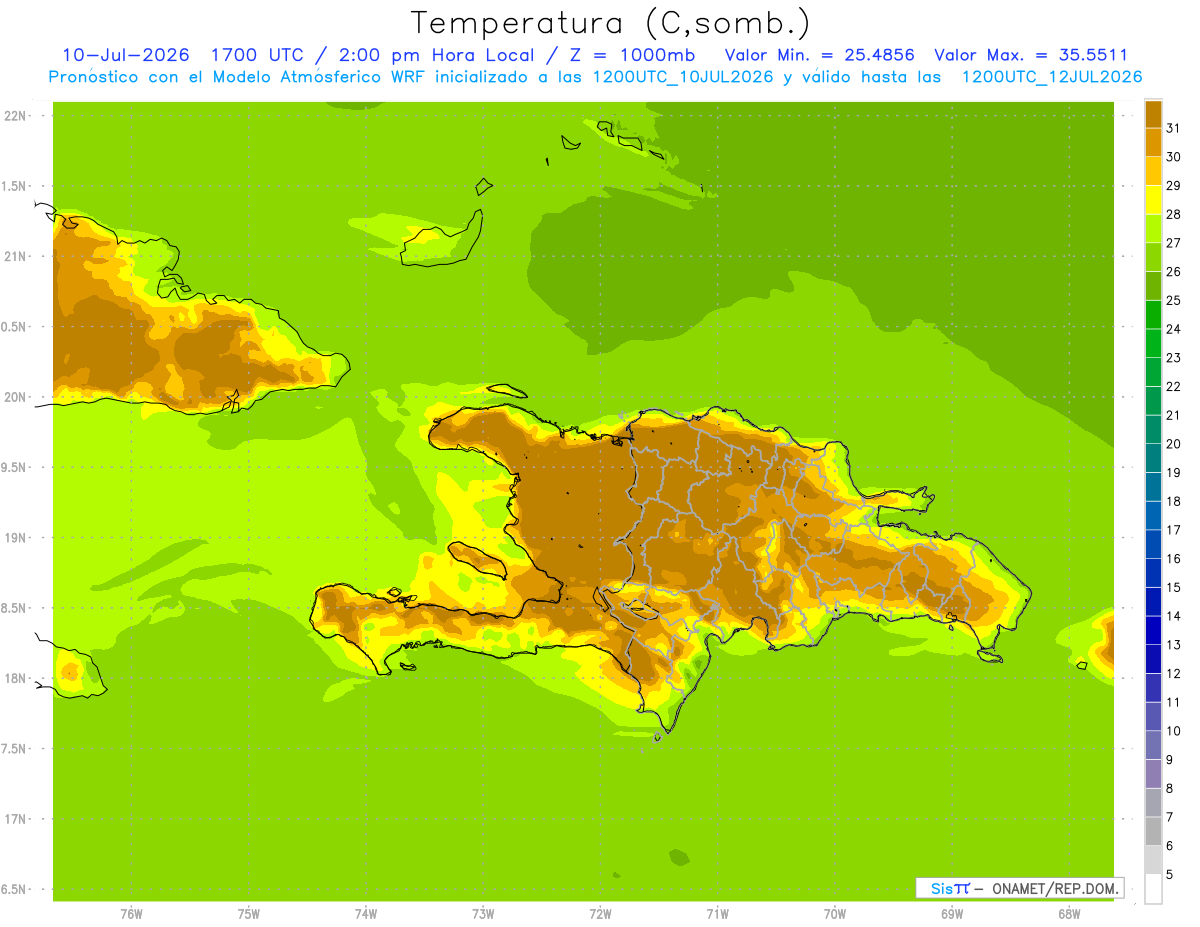Click the "2:00 pm Hora Local" text
The height and width of the screenshot is (927, 1200).
click(x=439, y=55)
